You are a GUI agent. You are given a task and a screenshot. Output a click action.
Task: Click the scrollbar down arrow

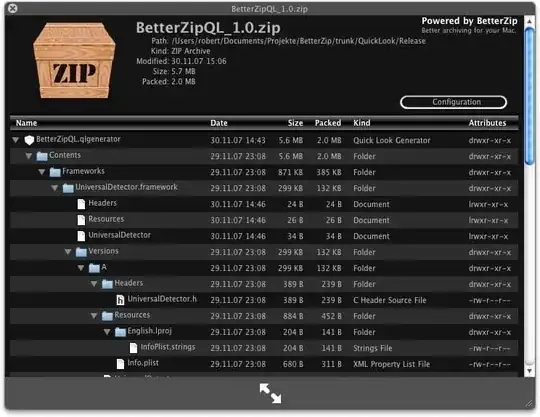[529, 371]
